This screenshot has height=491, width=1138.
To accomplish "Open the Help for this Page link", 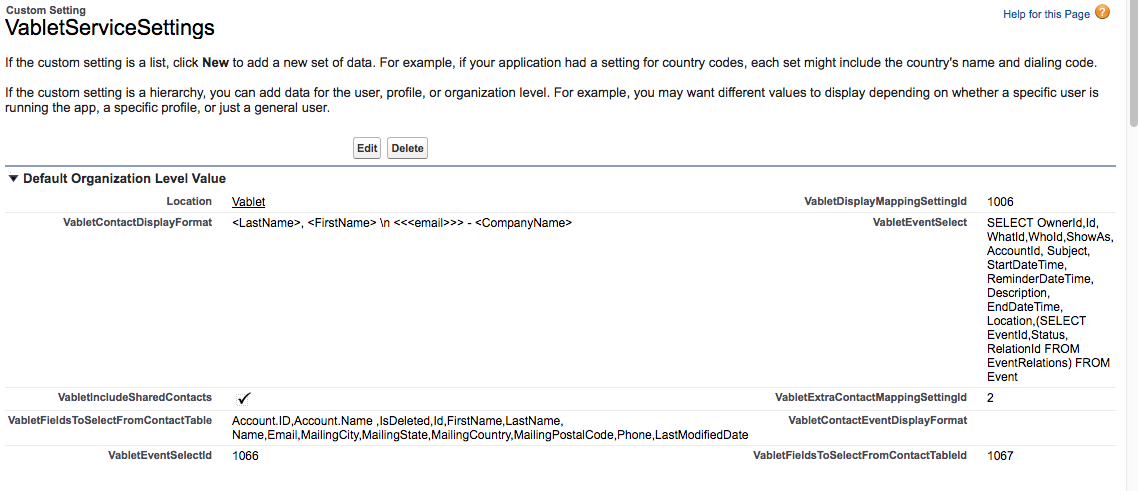I will click(1046, 15).
